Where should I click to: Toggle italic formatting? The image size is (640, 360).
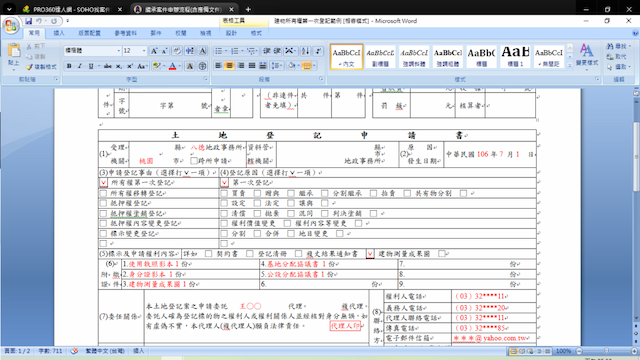(80, 66)
